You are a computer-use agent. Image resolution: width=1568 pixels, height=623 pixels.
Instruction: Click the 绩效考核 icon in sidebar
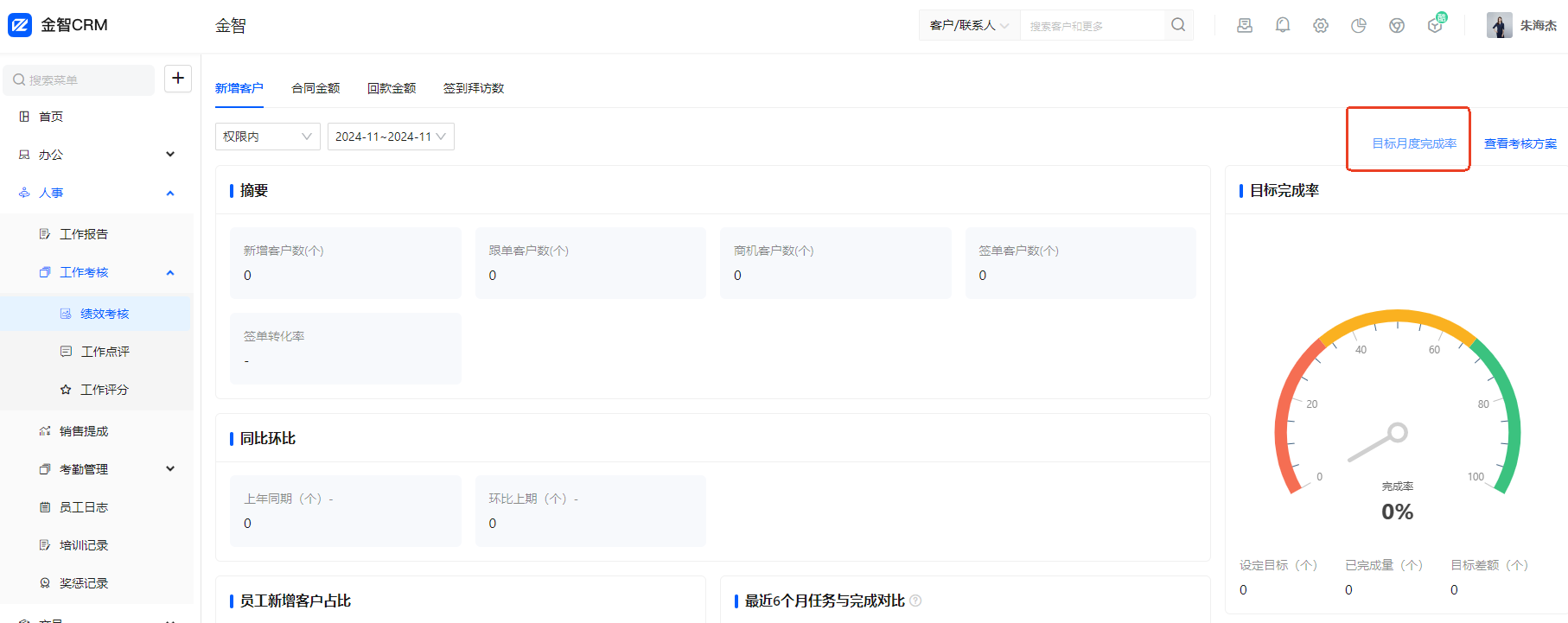click(66, 314)
